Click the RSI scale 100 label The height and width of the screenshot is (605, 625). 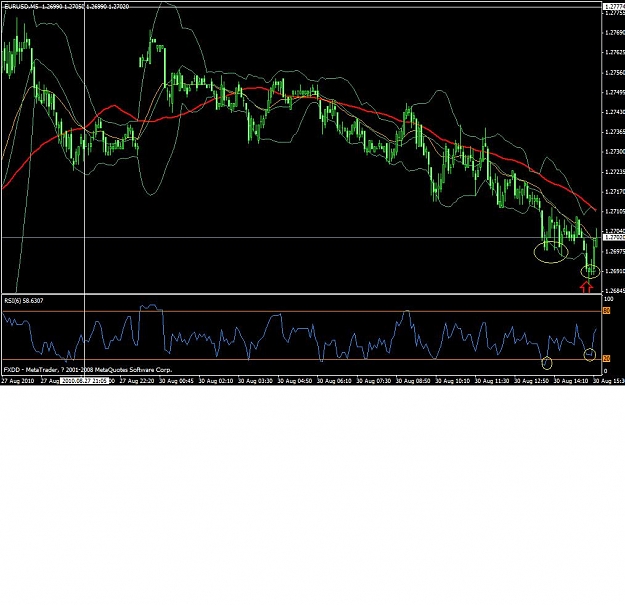(609, 299)
